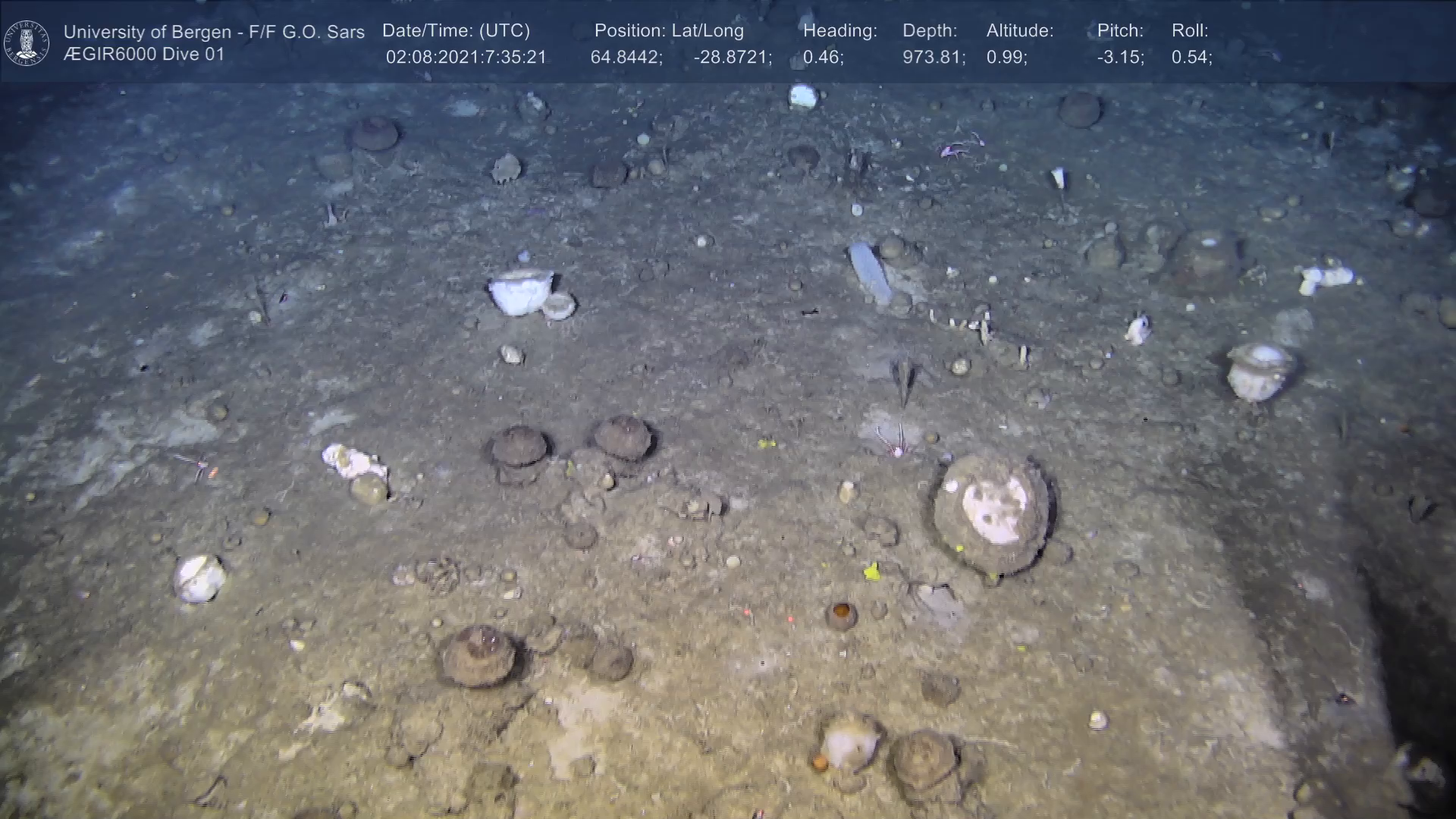The width and height of the screenshot is (1456, 819).
Task: Click the Date/Time (UTC) header label
Action: tap(456, 30)
